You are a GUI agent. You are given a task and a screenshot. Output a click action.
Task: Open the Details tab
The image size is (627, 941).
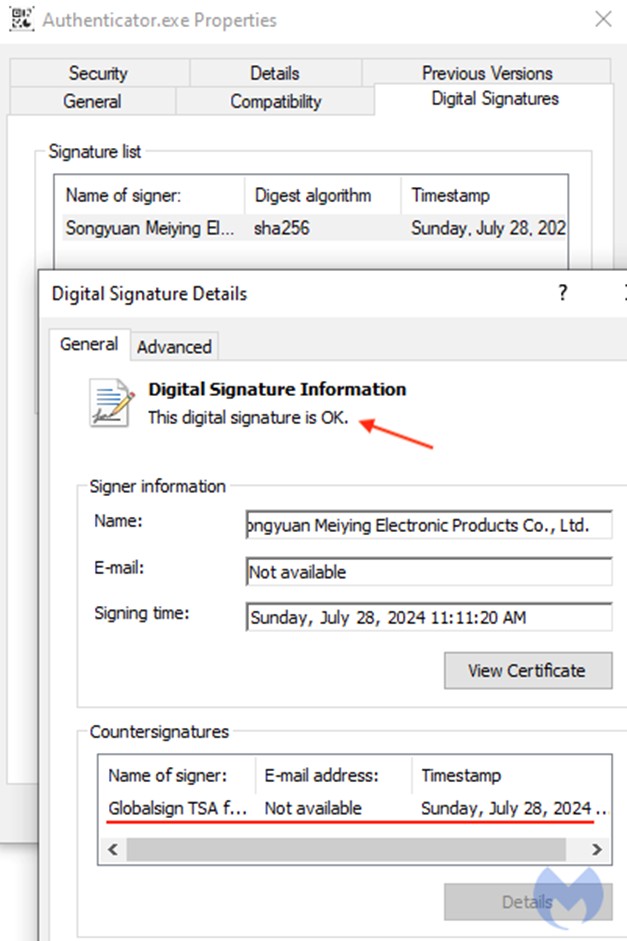coord(274,73)
